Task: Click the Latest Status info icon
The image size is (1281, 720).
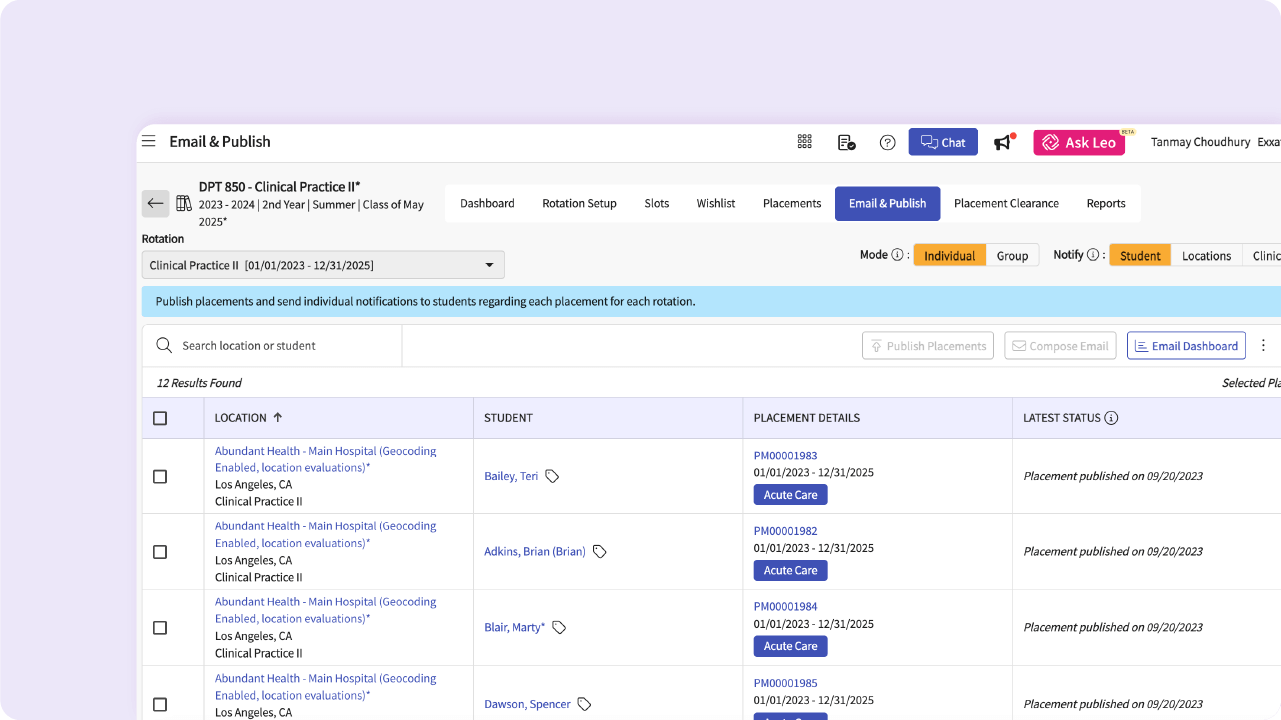Action: pyautogui.click(x=1111, y=418)
